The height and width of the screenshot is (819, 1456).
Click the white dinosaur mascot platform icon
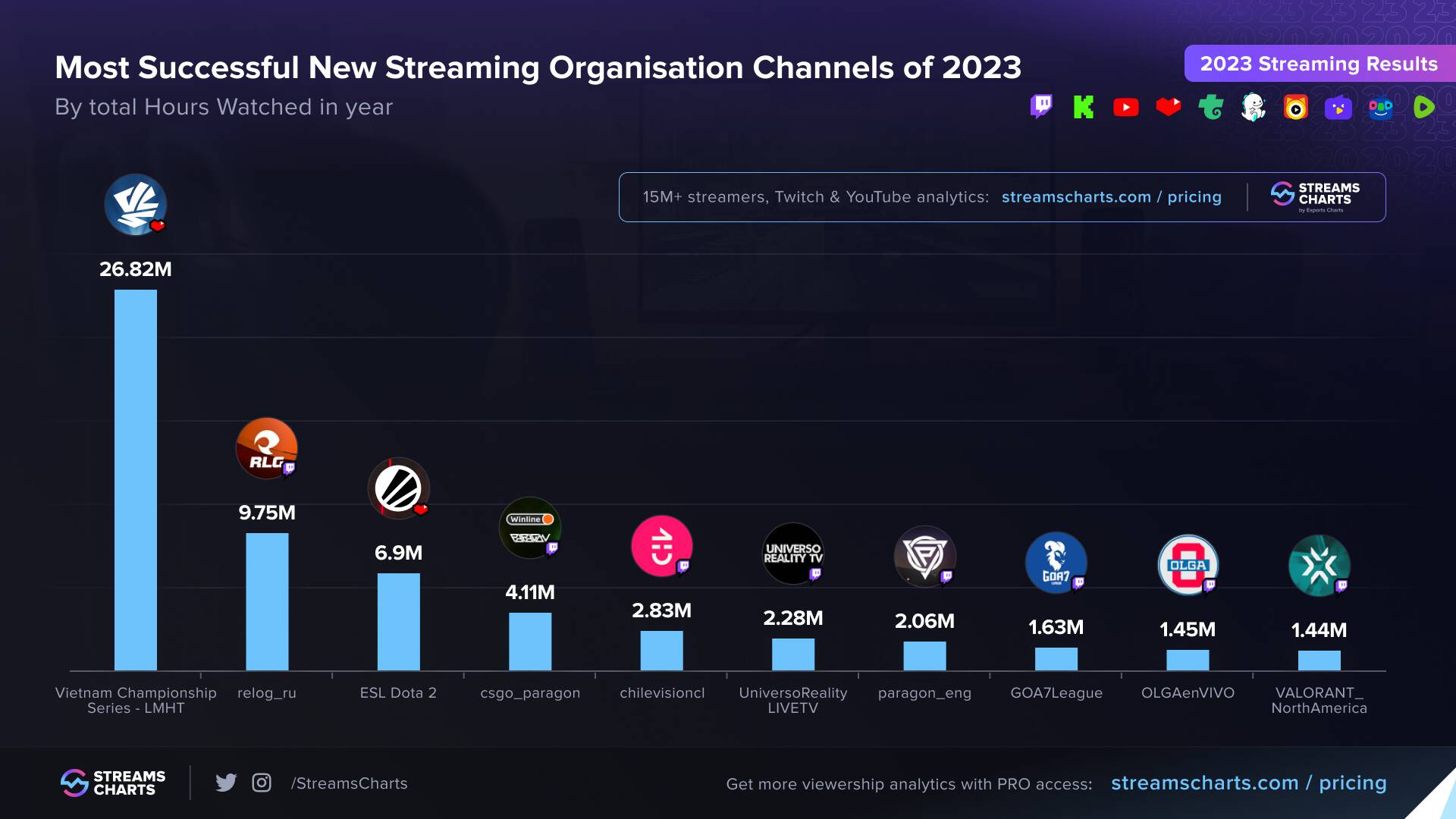pos(1254,107)
